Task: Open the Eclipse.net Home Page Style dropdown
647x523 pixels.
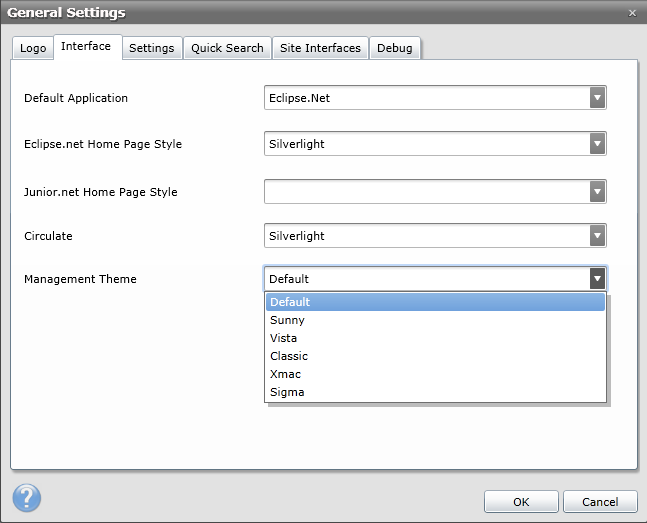Action: click(597, 144)
